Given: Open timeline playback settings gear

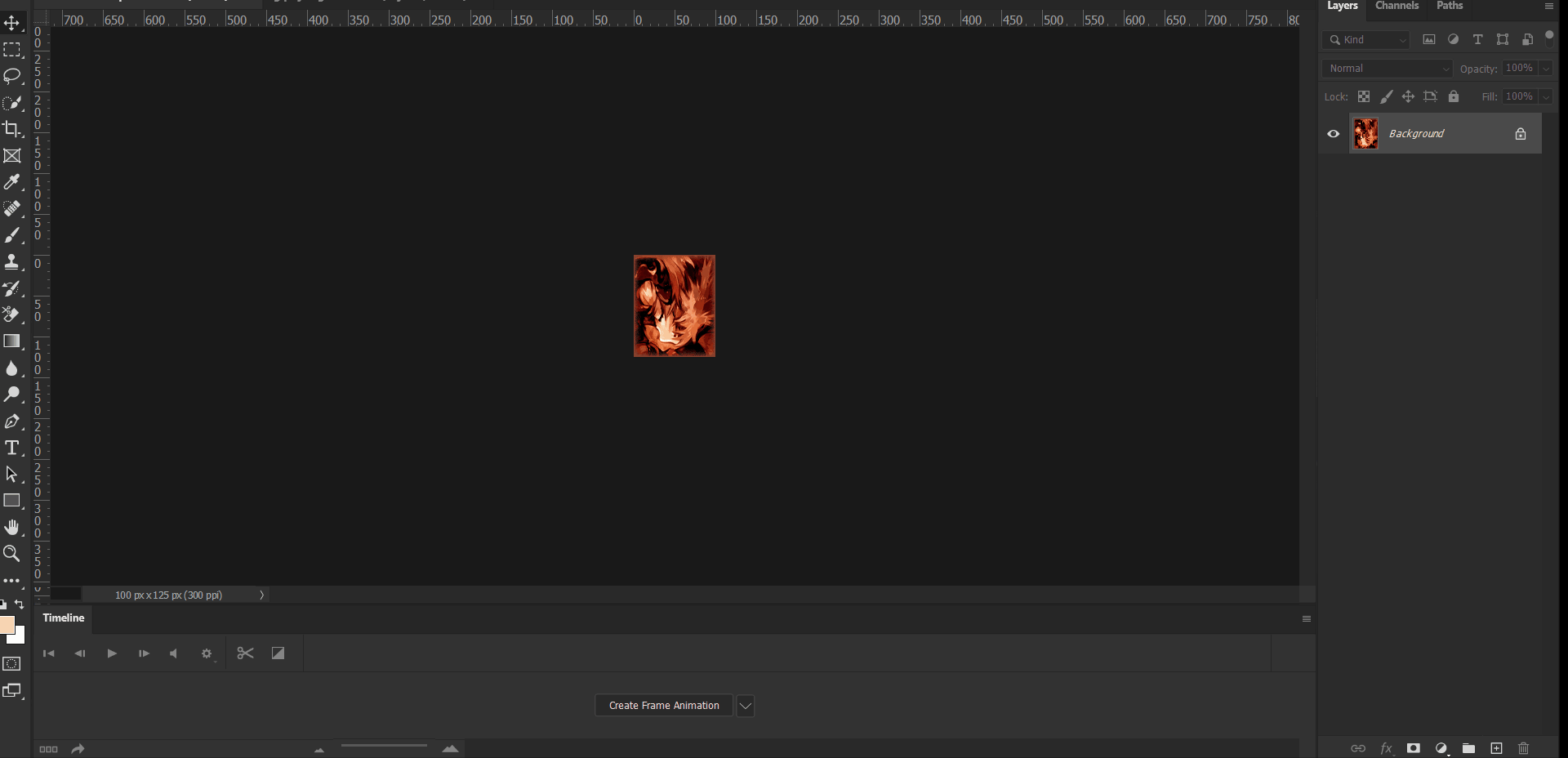Looking at the screenshot, I should 207,653.
